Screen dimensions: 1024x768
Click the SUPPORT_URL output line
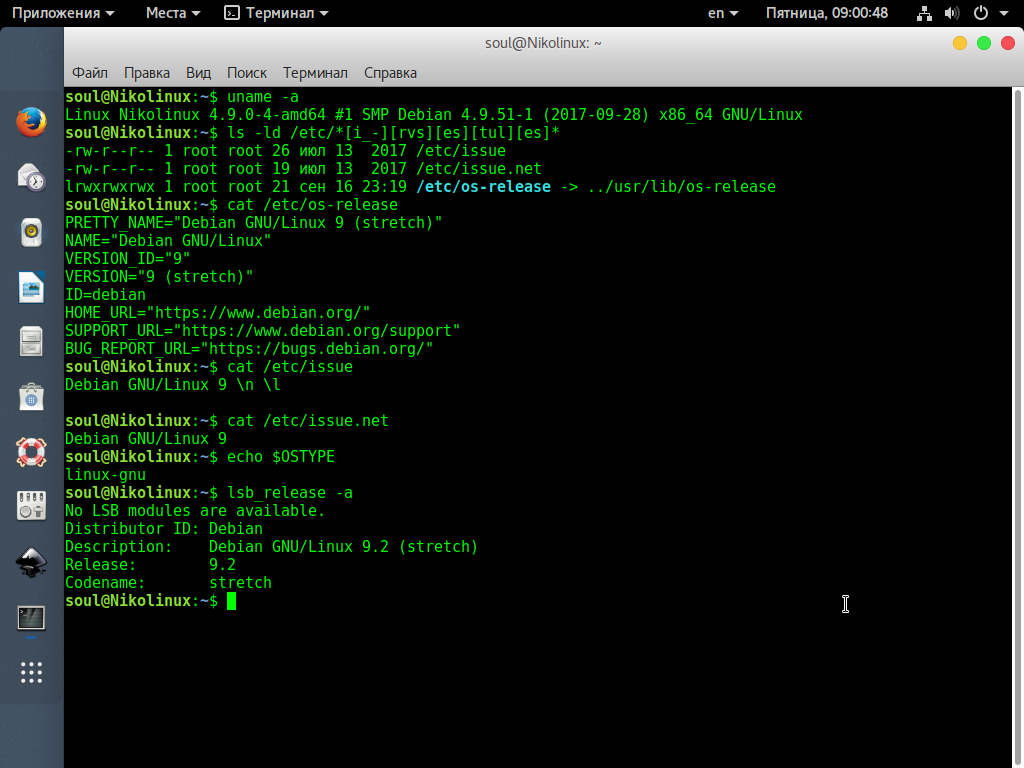tap(263, 330)
